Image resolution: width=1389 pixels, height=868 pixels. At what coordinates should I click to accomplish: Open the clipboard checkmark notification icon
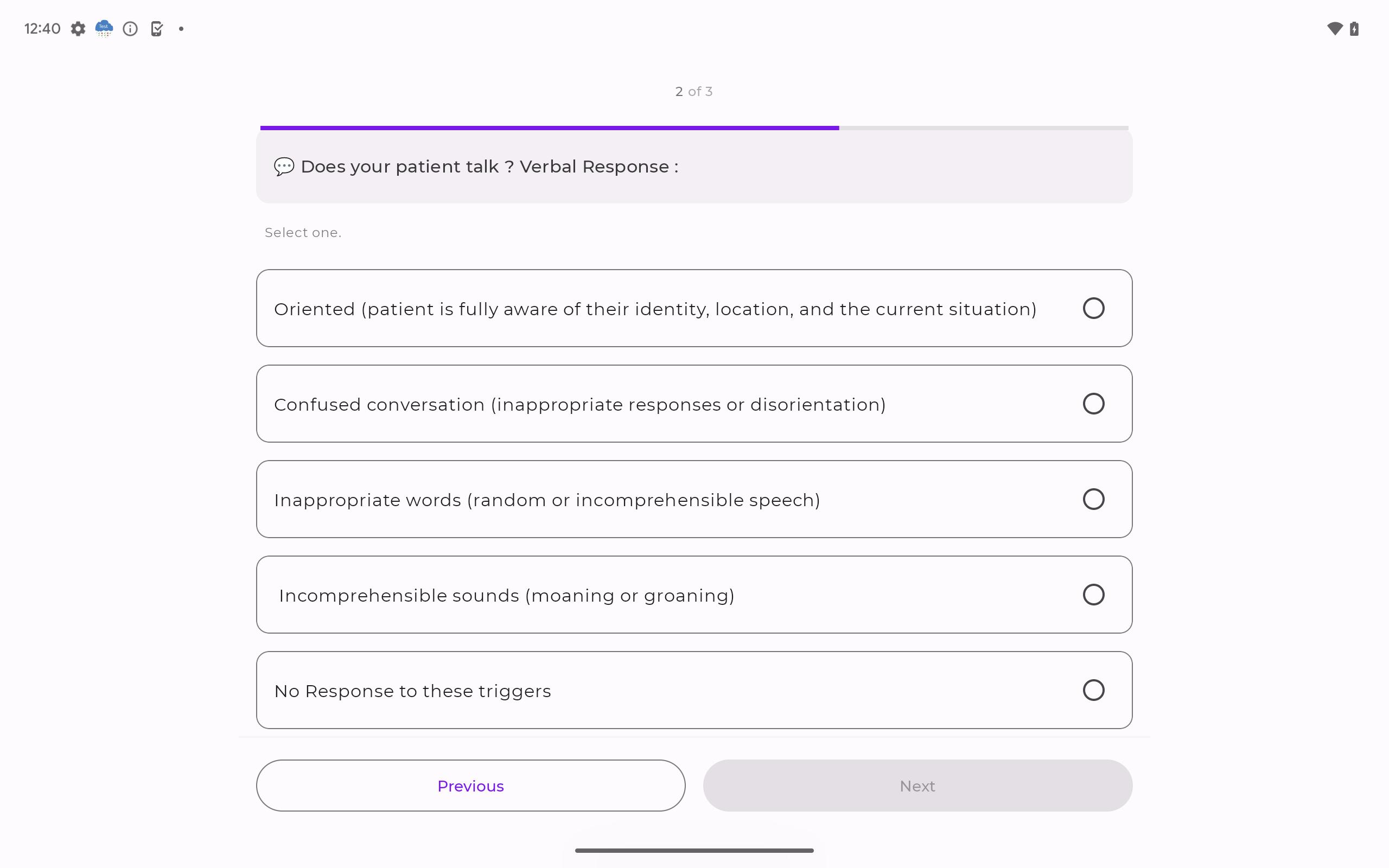click(x=156, y=29)
